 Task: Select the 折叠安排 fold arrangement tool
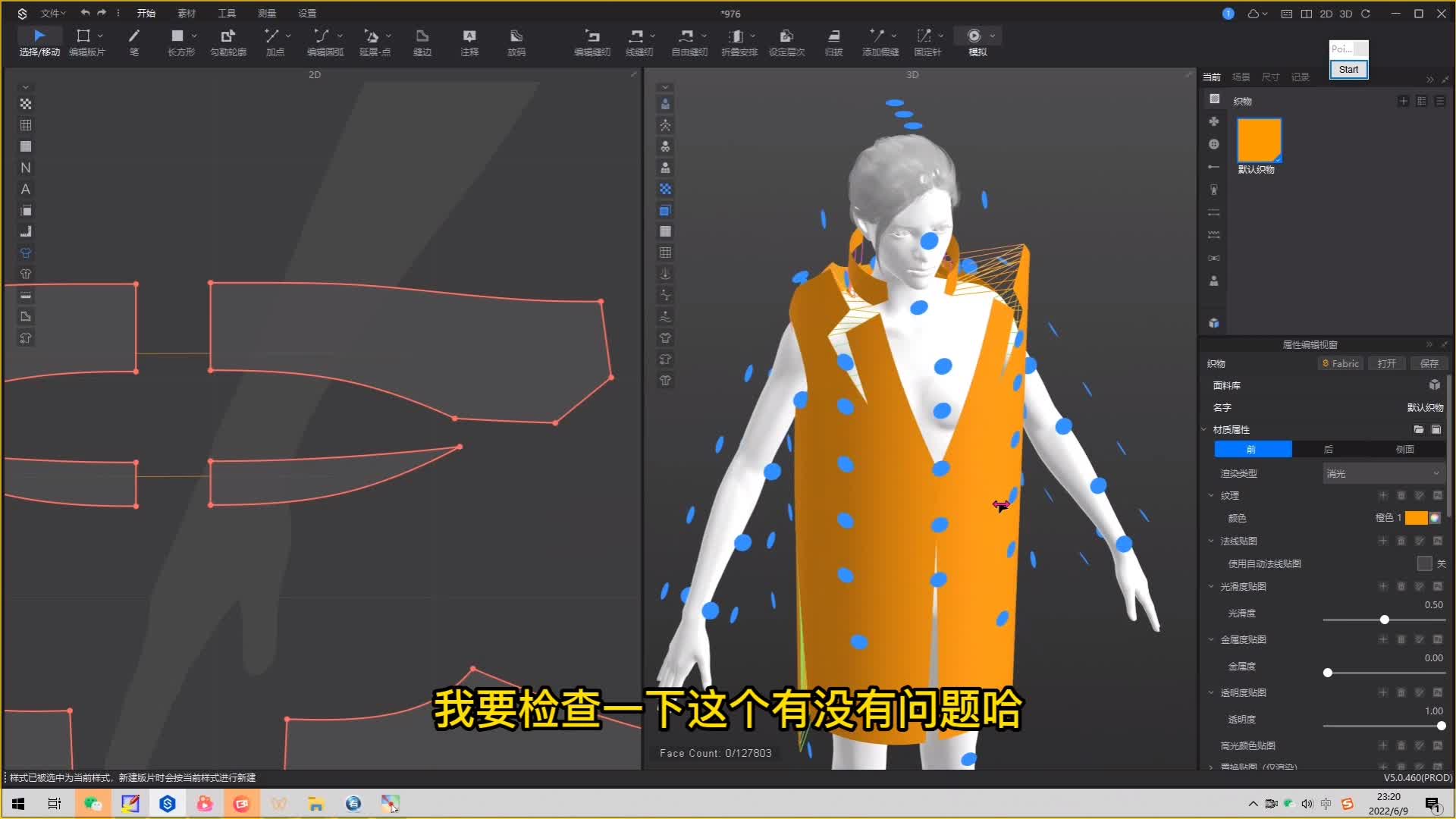[739, 42]
